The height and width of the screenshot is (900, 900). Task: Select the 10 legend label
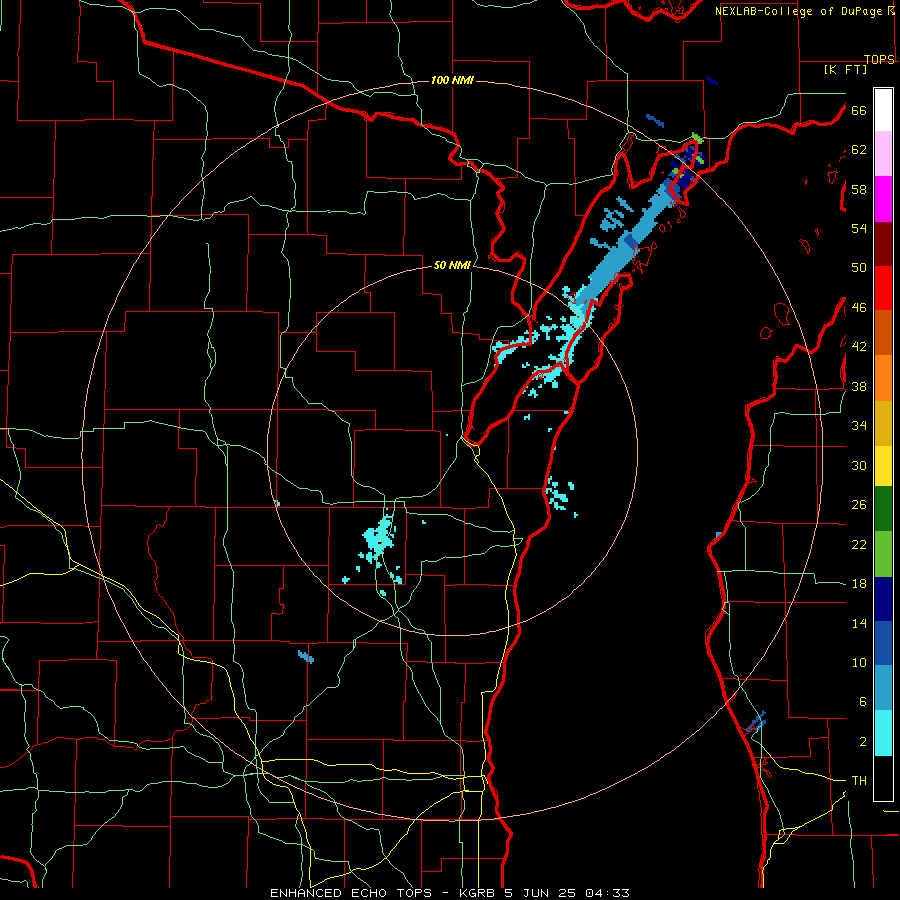coord(859,663)
